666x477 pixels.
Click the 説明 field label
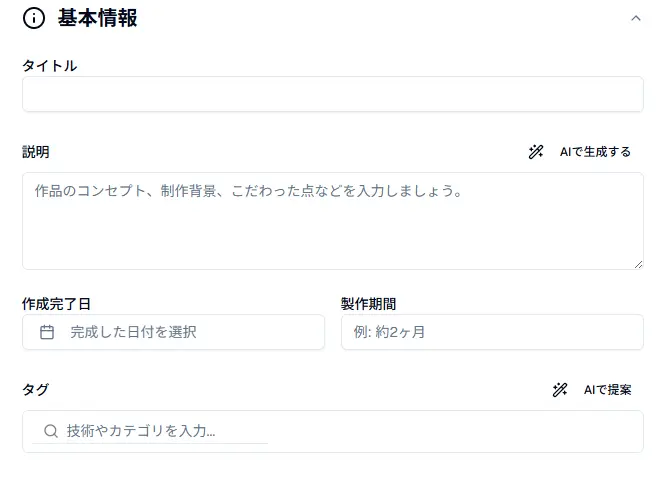click(x=36, y=152)
